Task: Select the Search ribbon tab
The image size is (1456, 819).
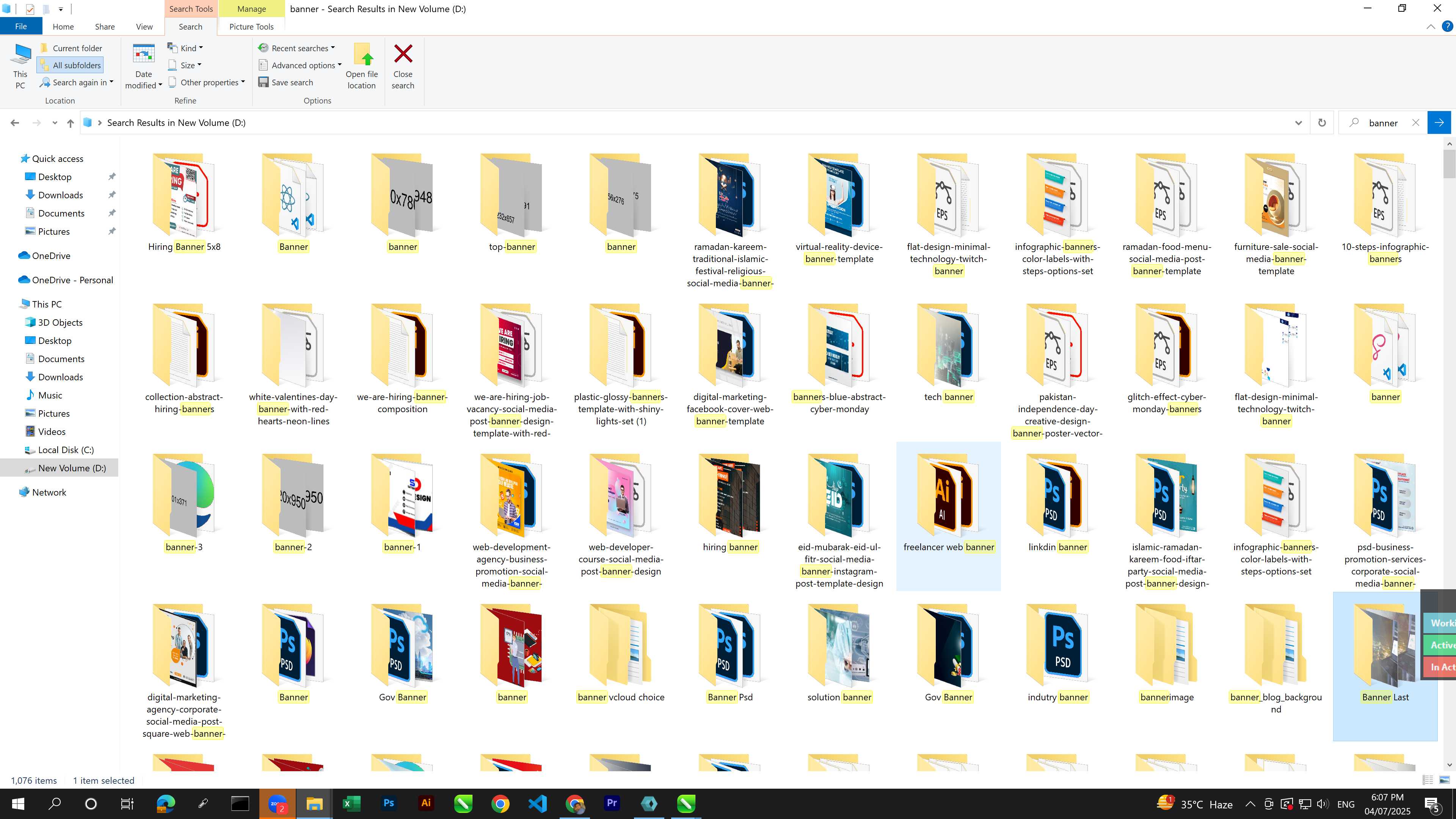Action: pos(190,27)
